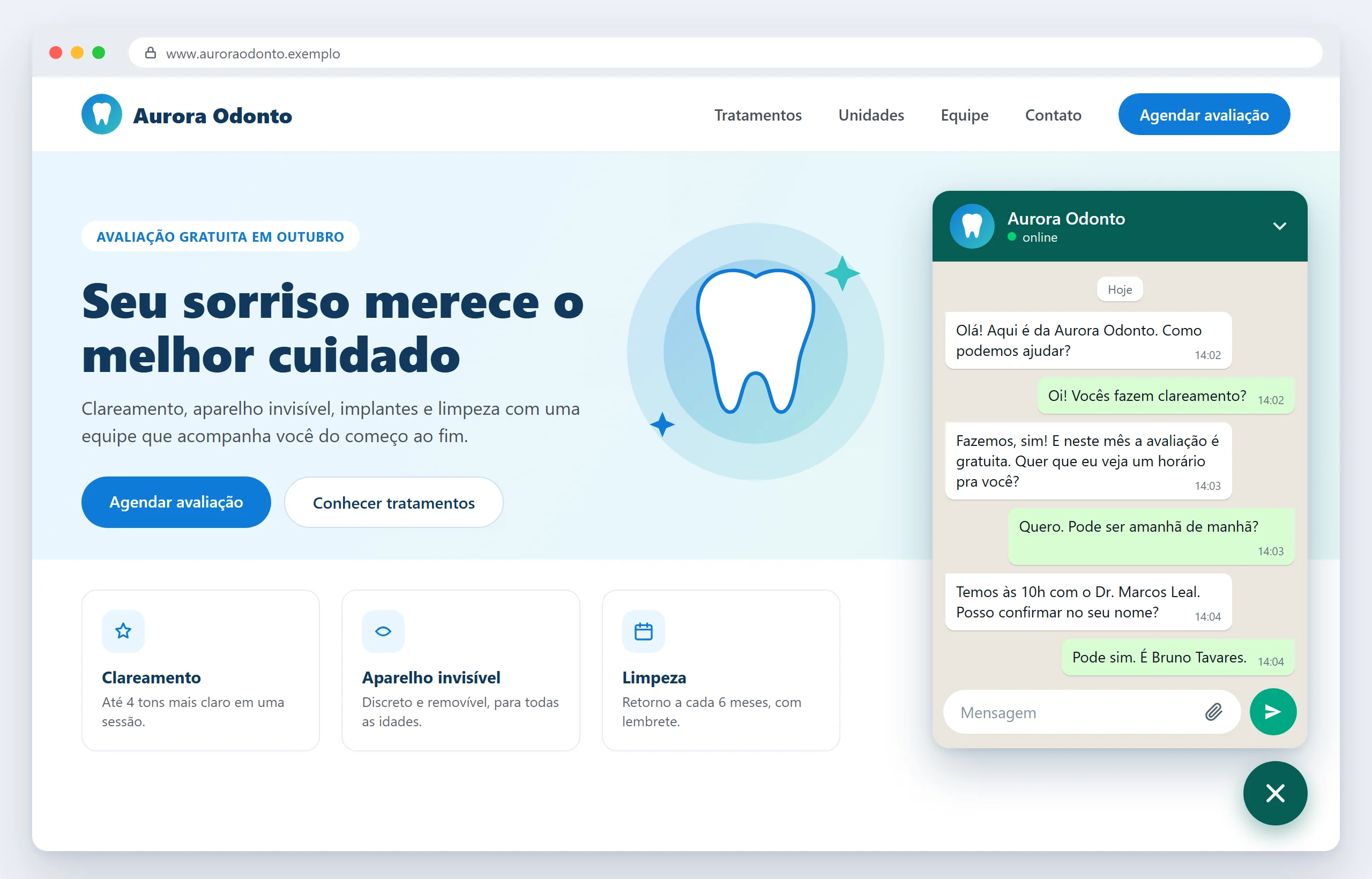Click the online status indicator in chat header
Image resolution: width=1372 pixels, height=879 pixels.
click(1032, 237)
